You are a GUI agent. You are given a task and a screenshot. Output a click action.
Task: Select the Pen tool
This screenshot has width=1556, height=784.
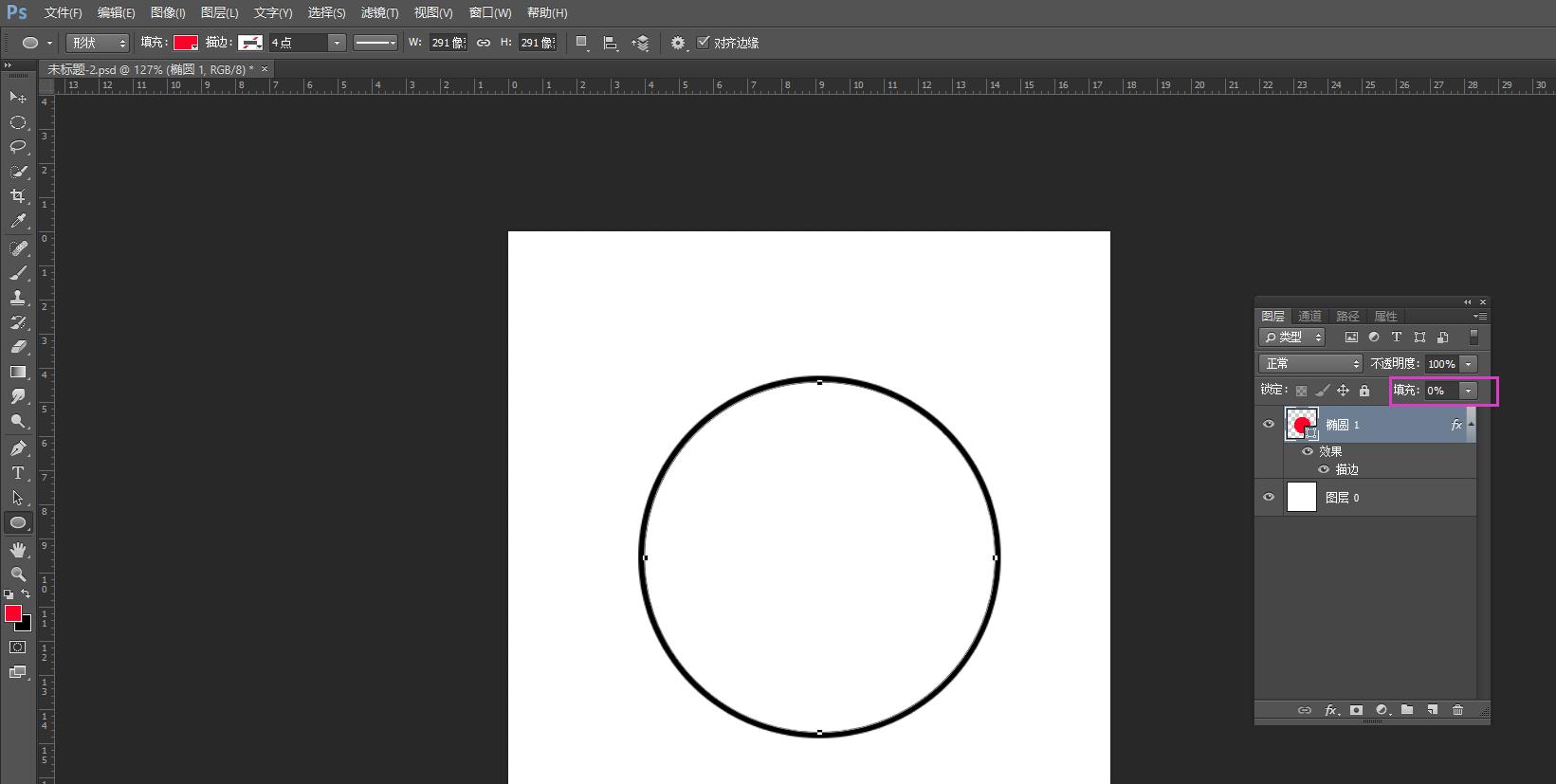[x=17, y=448]
